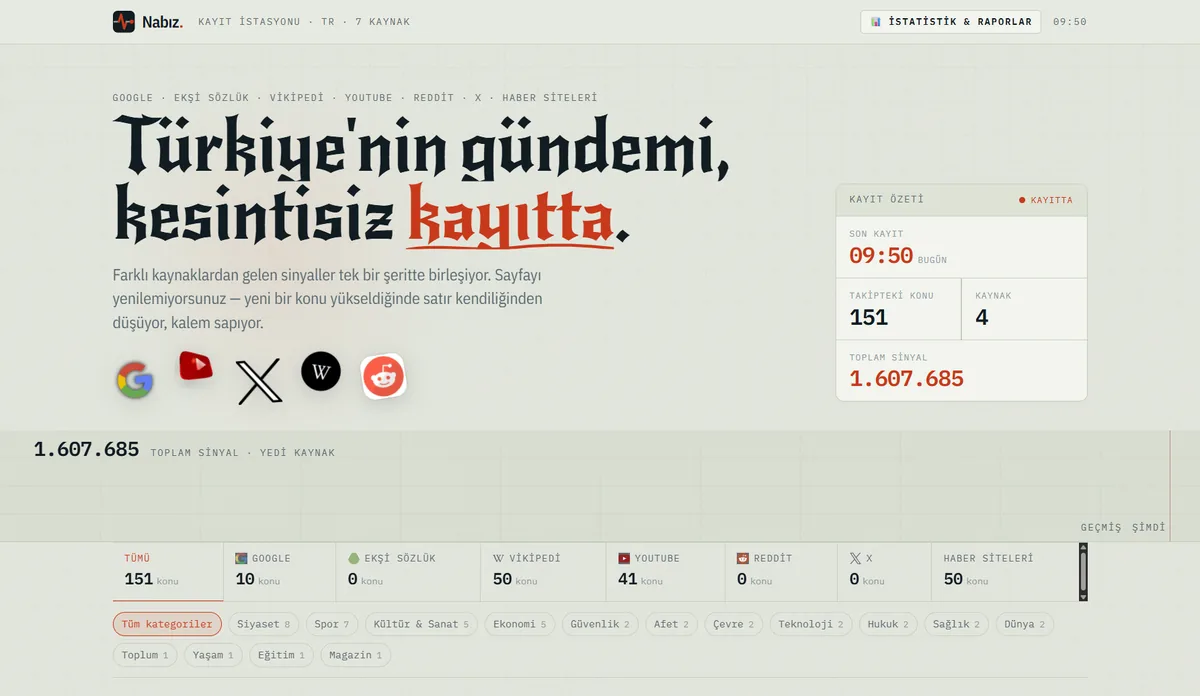Click the Geçmiş label on the timeline
1200x696 pixels.
(1101, 527)
